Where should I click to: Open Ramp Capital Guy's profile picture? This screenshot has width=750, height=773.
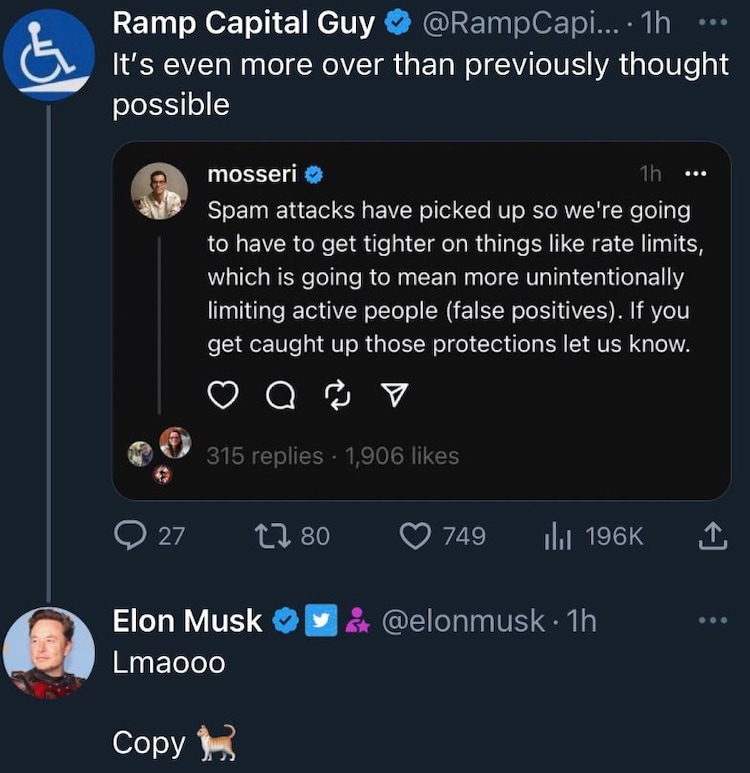[48, 55]
